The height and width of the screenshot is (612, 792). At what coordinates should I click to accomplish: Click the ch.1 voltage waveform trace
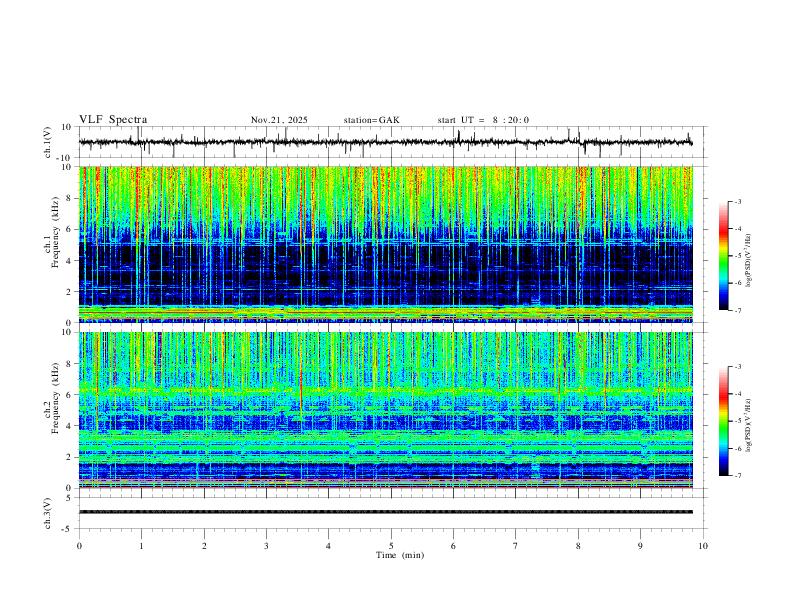(x=385, y=142)
